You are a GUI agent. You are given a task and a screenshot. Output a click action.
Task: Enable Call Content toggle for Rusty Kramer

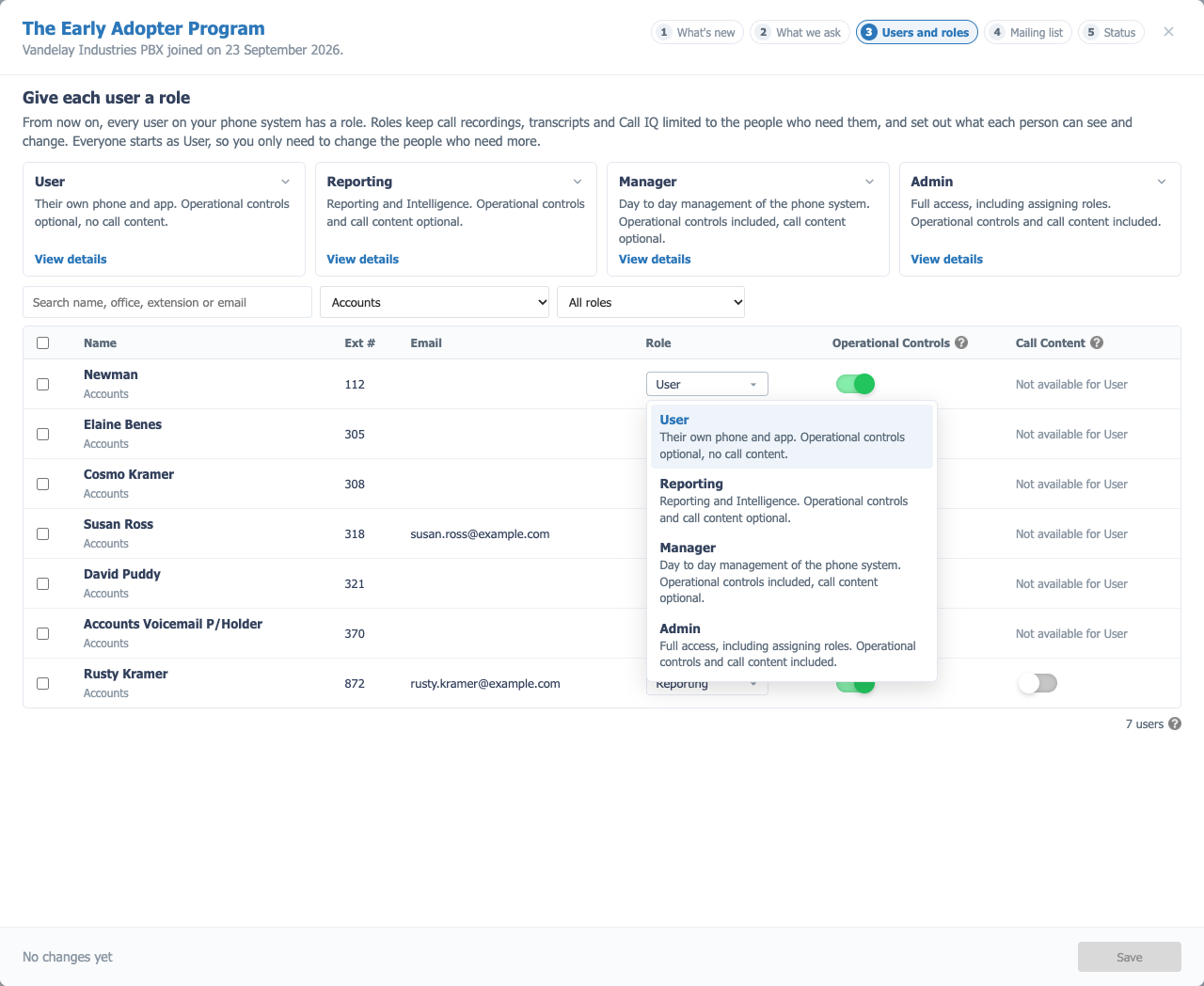(x=1038, y=683)
